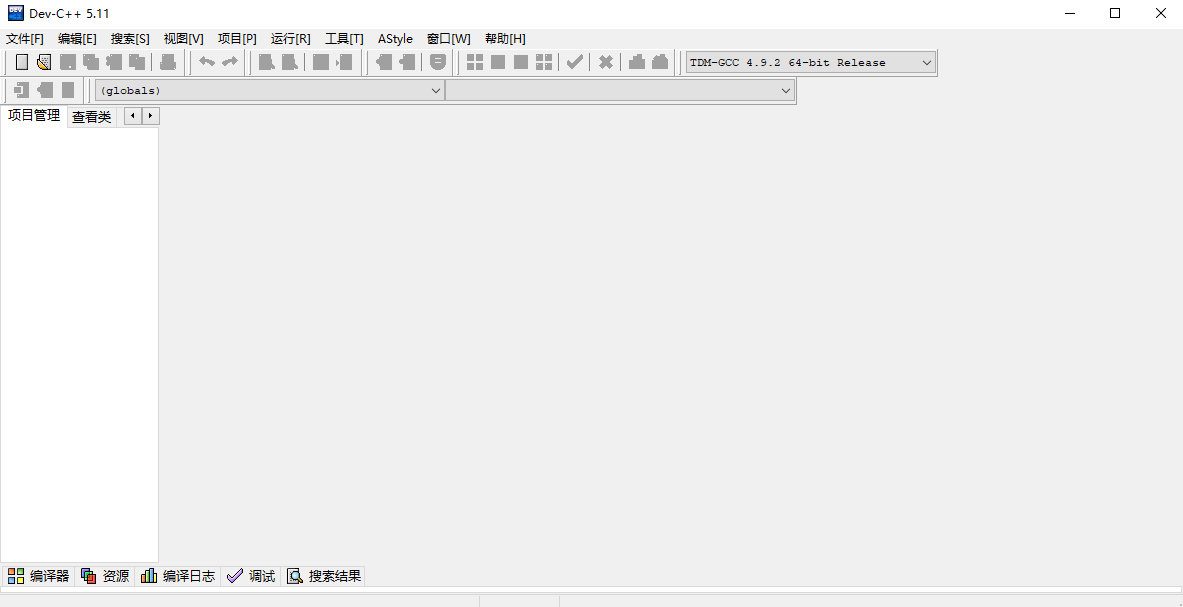
Task: Click the Go to bookmark icon
Action: [x=68, y=90]
